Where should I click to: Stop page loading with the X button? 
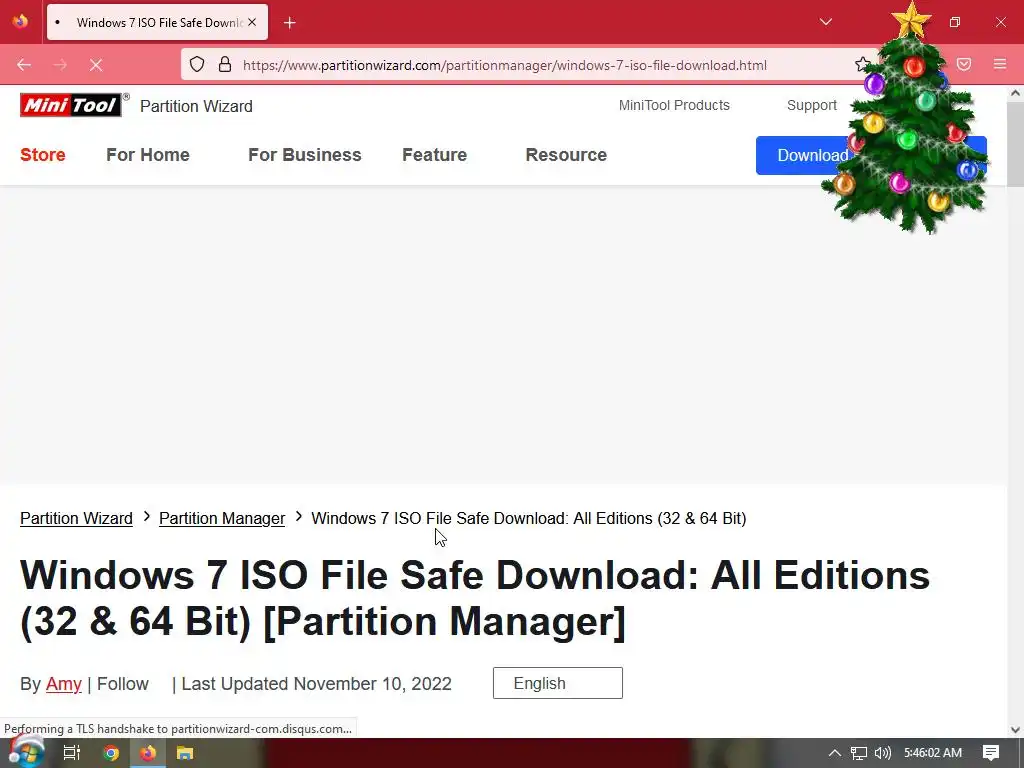point(96,65)
